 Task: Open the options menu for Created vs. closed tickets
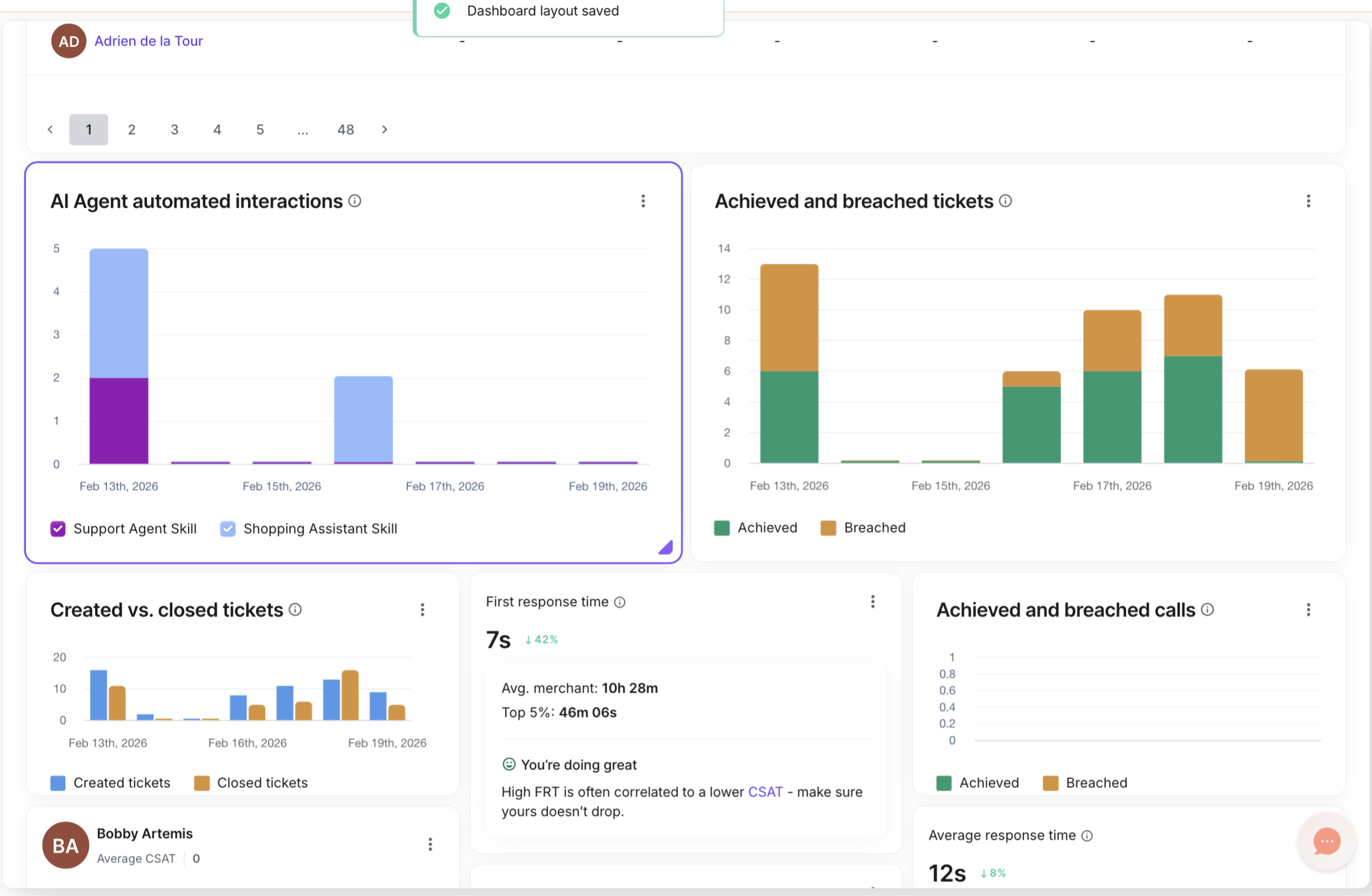[422, 610]
